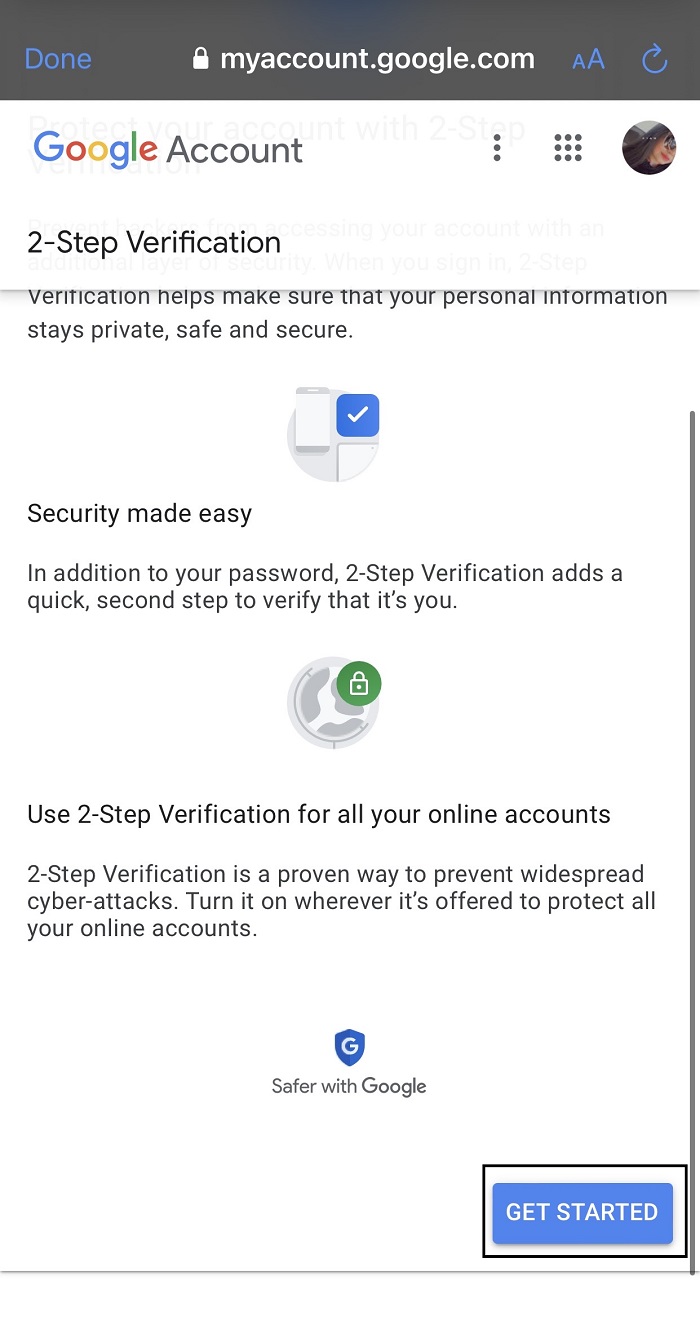Open the three-dot more options menu
Viewport: 700px width, 1325px height.
497,149
